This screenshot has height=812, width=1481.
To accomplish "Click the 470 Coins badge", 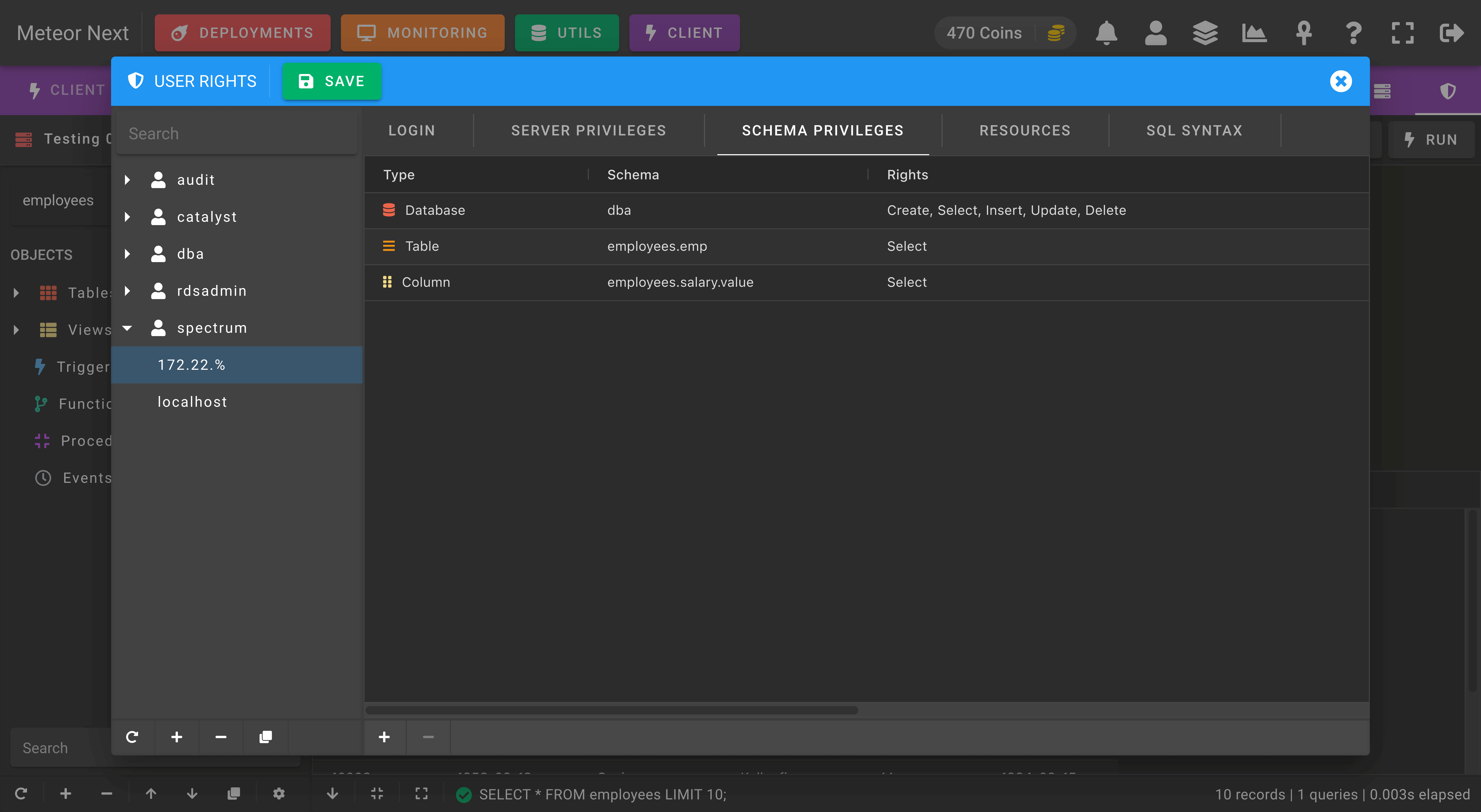I will (1006, 33).
